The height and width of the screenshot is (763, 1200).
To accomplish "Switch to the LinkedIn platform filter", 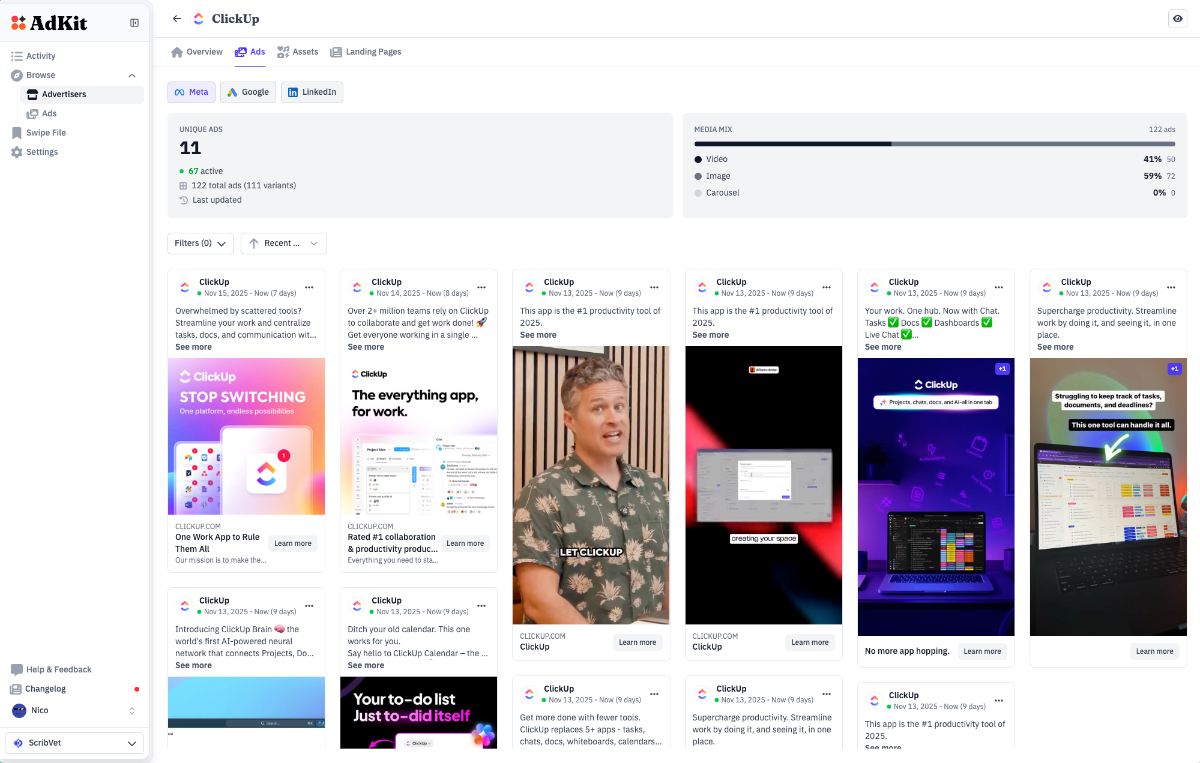I will (311, 92).
